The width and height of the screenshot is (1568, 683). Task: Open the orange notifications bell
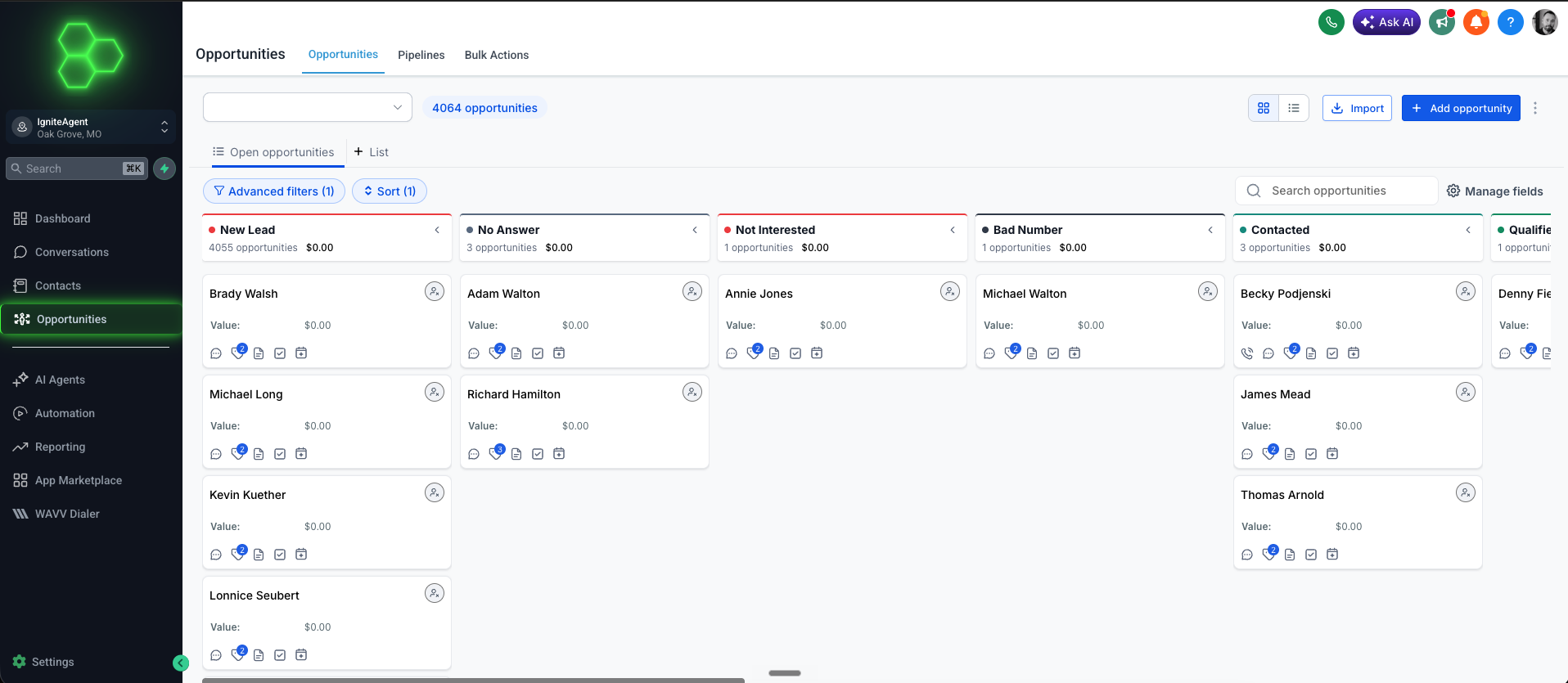coord(1476,22)
